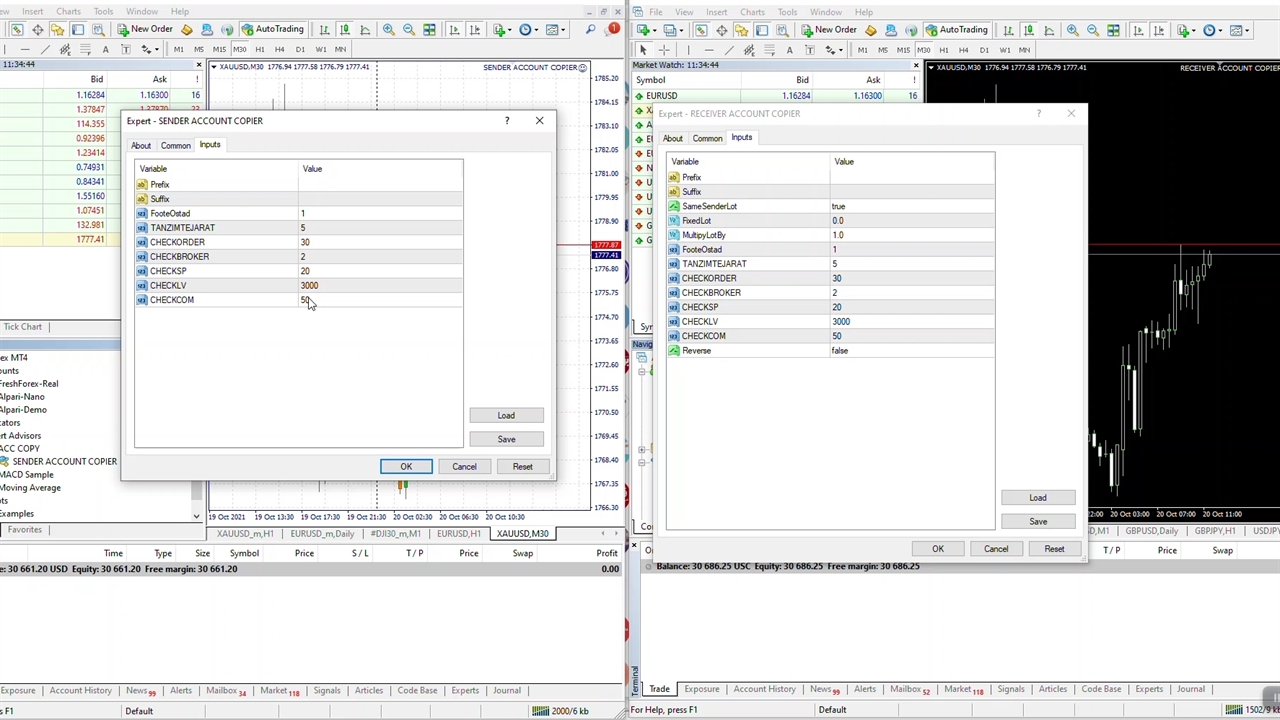Image resolution: width=1280 pixels, height=720 pixels.
Task: Click the notification bubble with the red badge
Action: (x=612, y=29)
